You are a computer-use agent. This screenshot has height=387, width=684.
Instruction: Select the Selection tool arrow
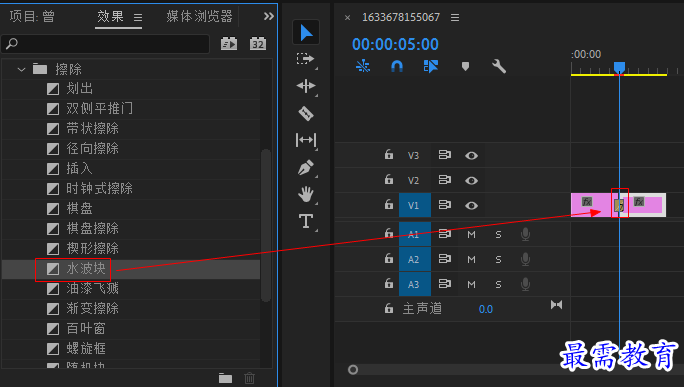[x=306, y=33]
